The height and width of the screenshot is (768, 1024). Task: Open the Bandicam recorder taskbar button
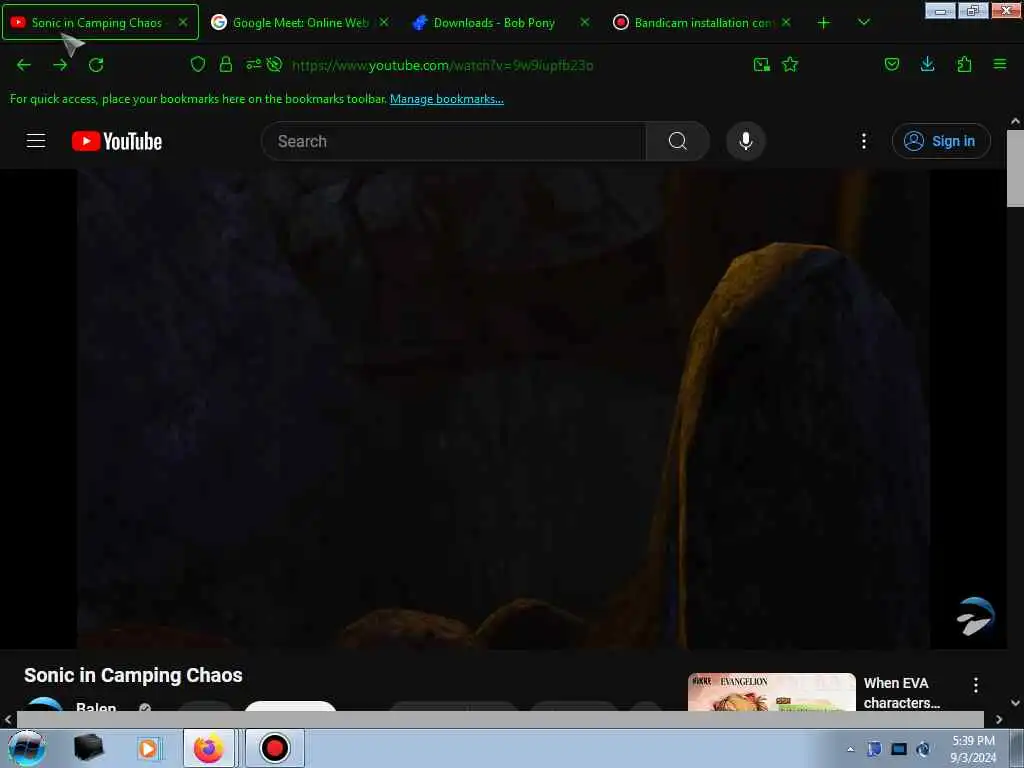click(x=274, y=748)
